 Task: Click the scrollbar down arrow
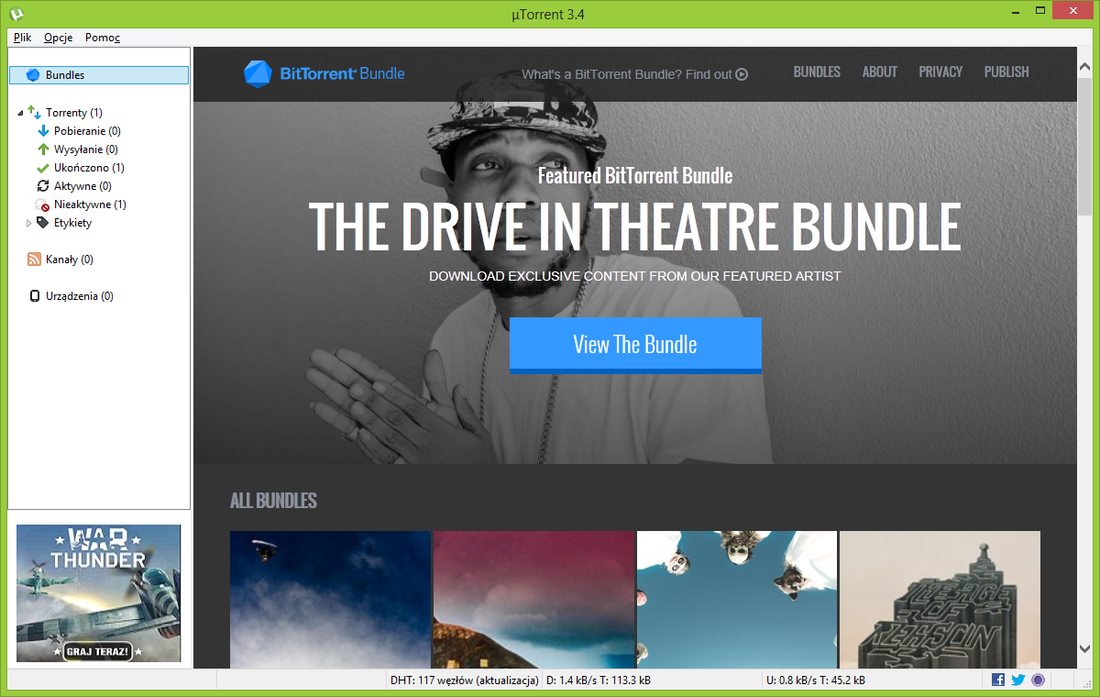[1085, 649]
